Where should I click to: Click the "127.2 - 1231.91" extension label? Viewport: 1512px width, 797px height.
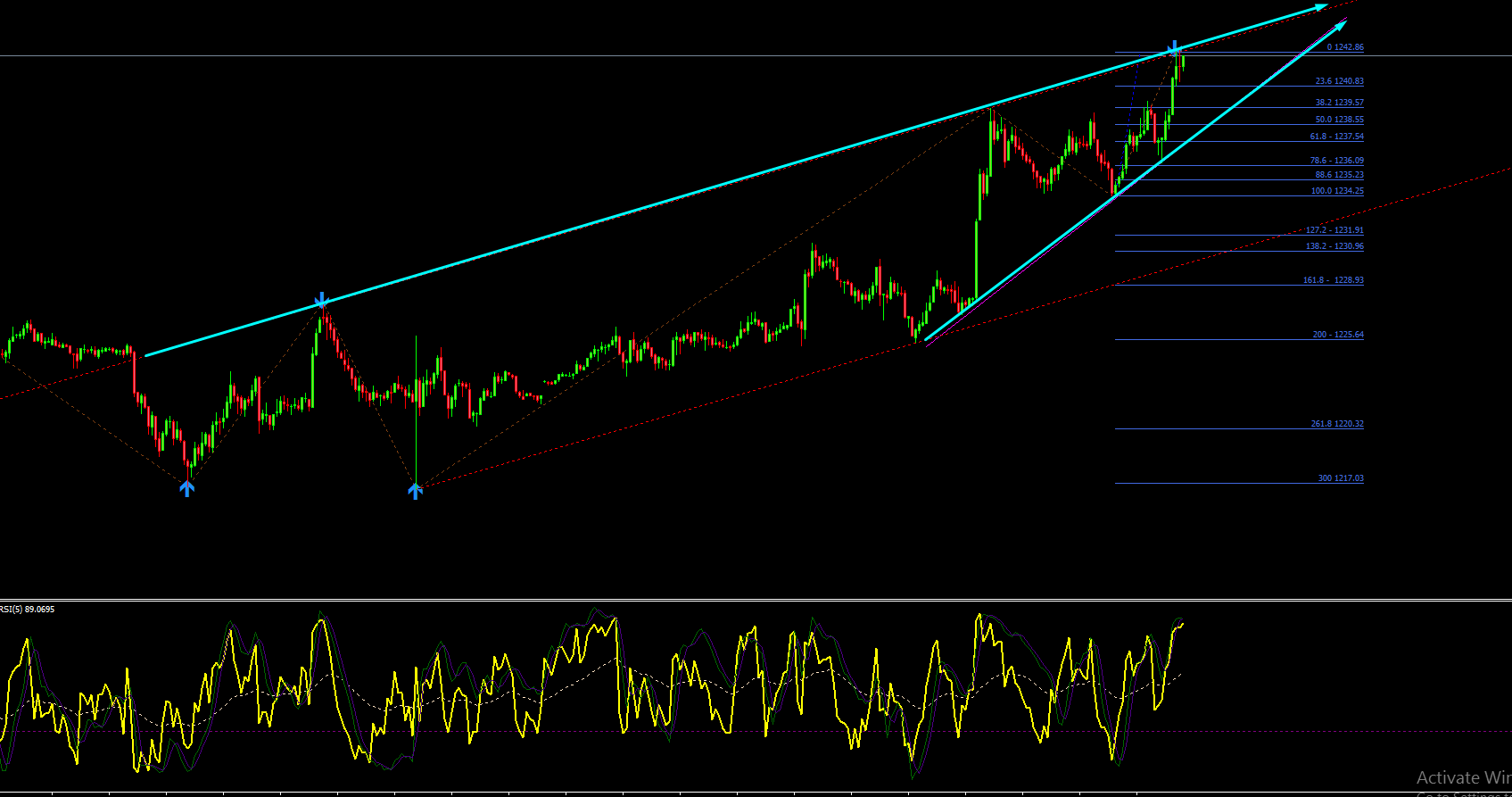[x=1334, y=230]
